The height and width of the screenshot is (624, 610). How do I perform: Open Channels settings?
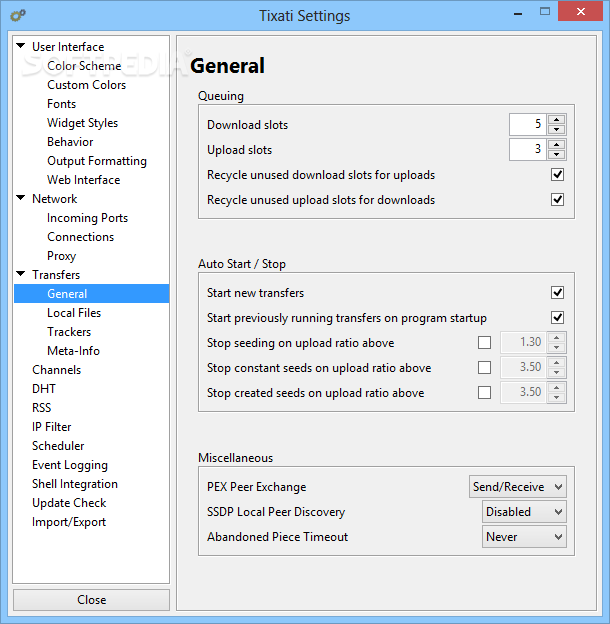57,370
